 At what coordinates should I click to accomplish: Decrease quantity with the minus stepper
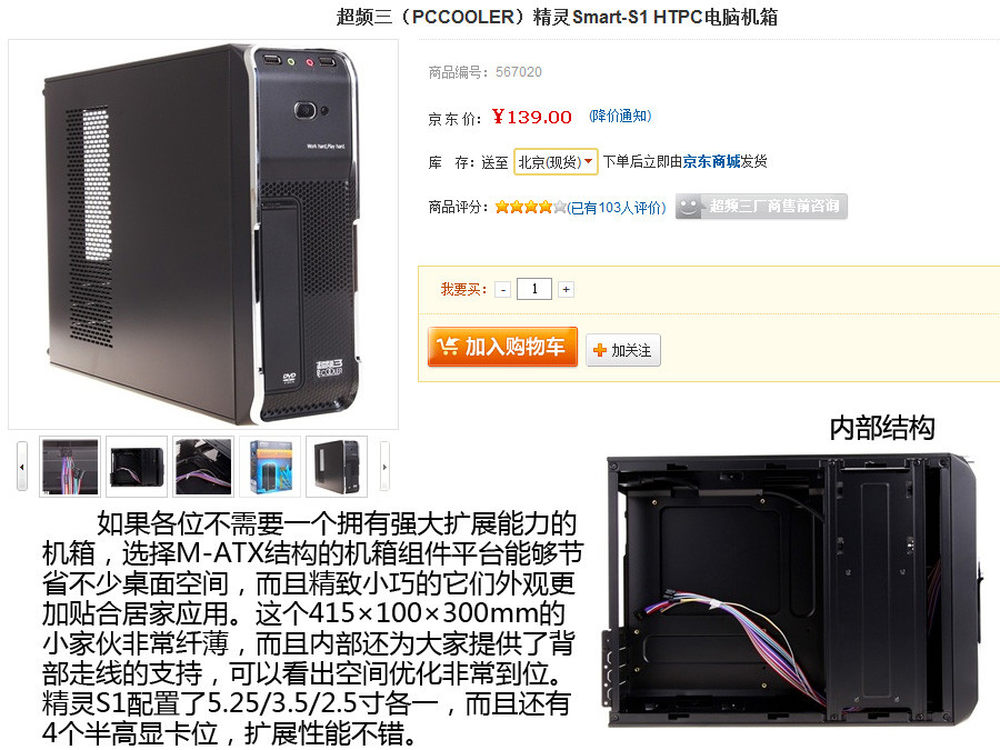click(x=503, y=290)
